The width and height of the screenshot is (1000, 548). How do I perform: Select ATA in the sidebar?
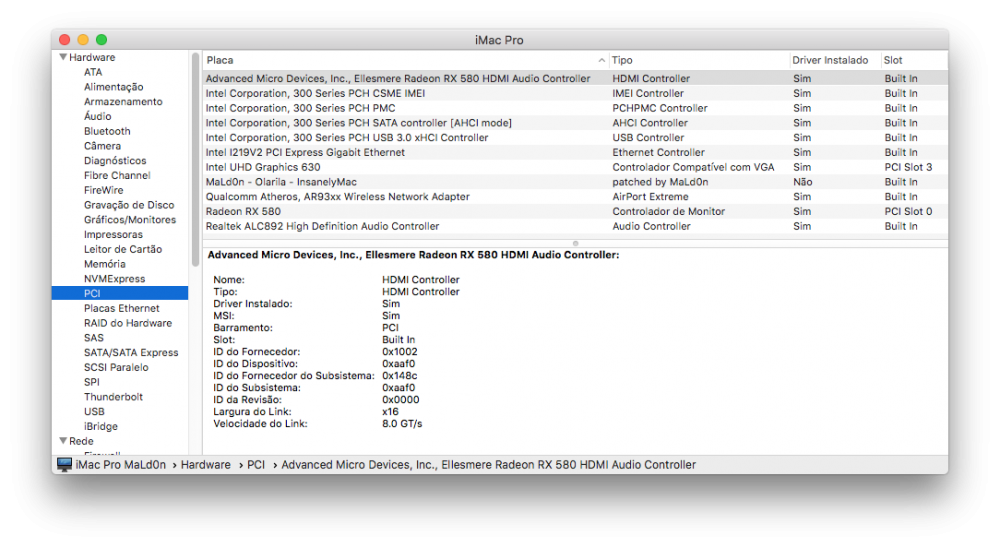click(93, 72)
